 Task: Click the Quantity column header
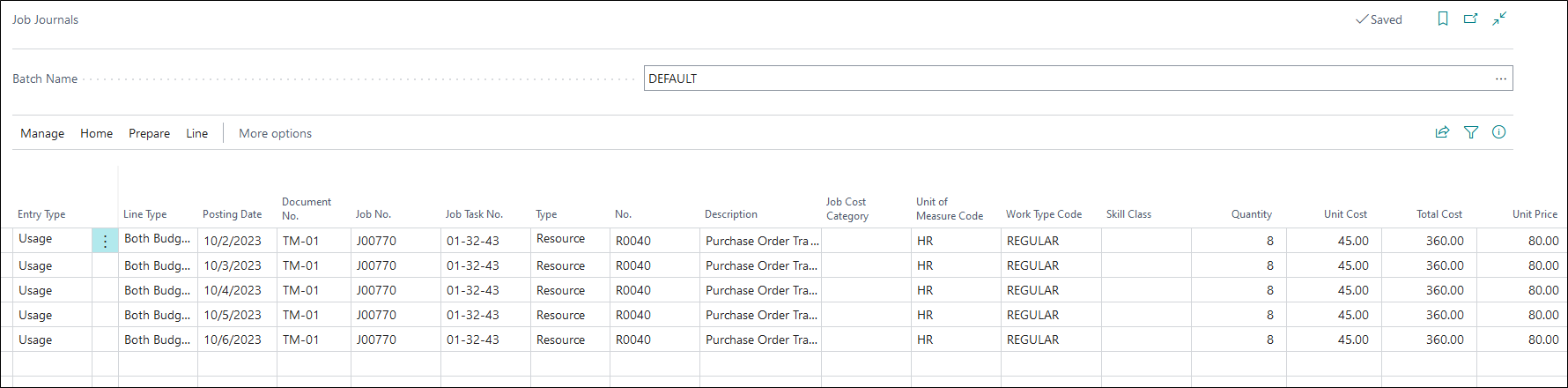[x=1251, y=214]
